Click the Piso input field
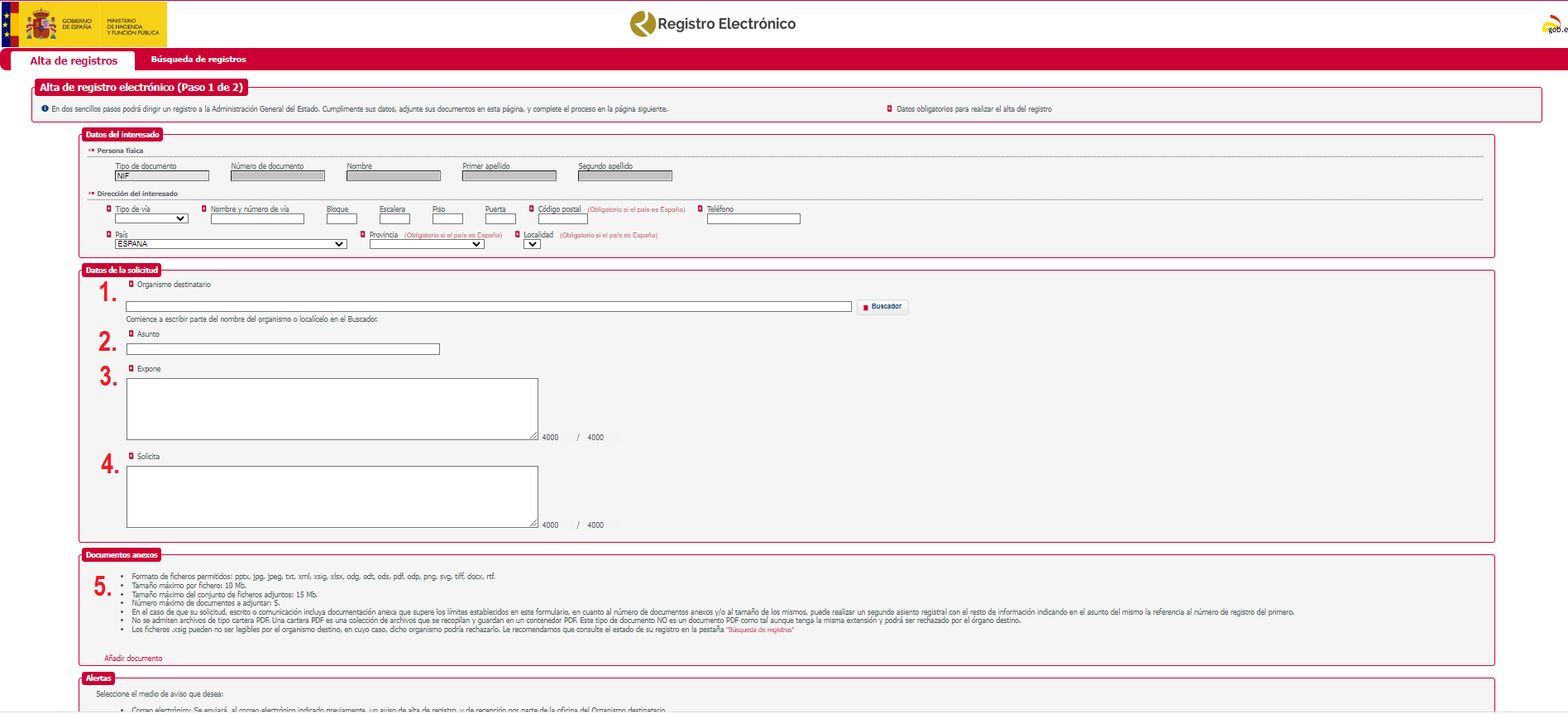The height and width of the screenshot is (714, 1568). [x=447, y=218]
